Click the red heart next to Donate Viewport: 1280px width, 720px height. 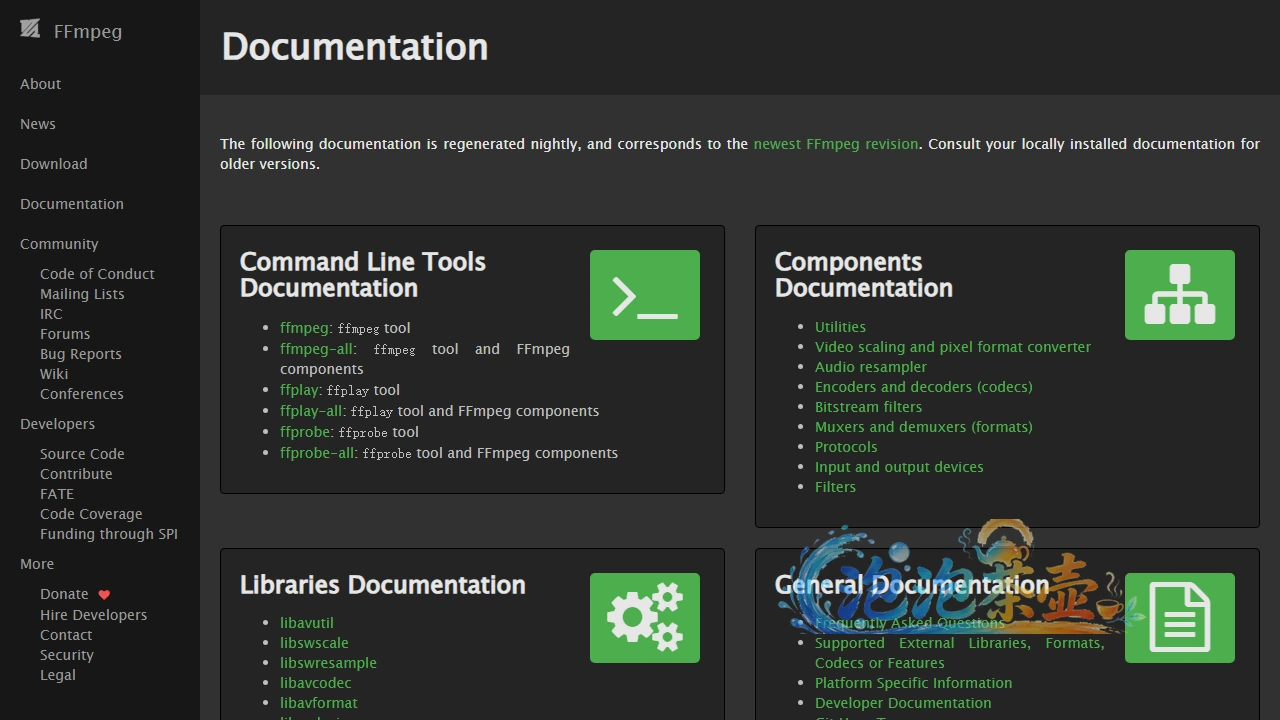[104, 595]
